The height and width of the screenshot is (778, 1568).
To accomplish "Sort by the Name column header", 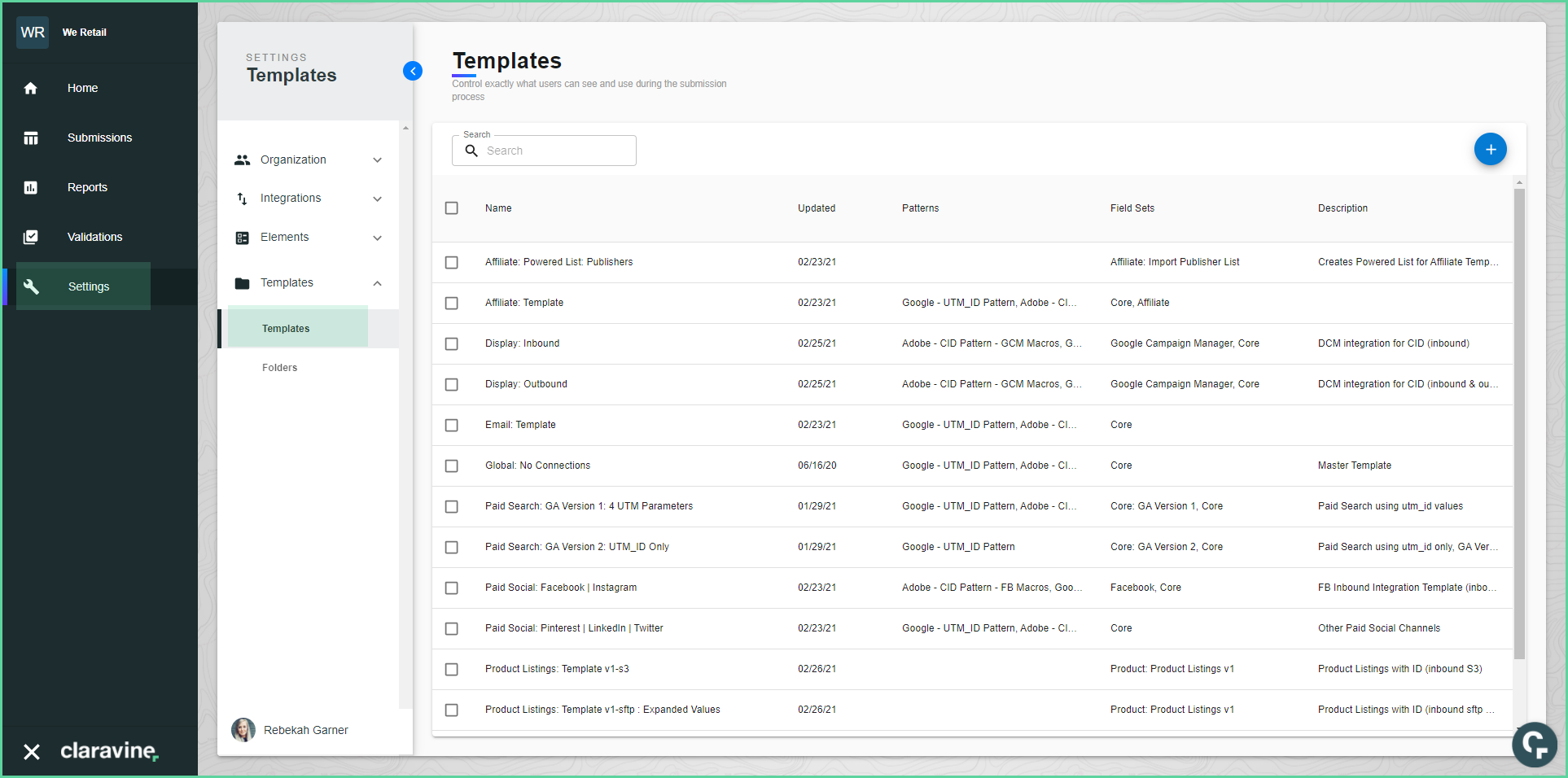I will [498, 208].
